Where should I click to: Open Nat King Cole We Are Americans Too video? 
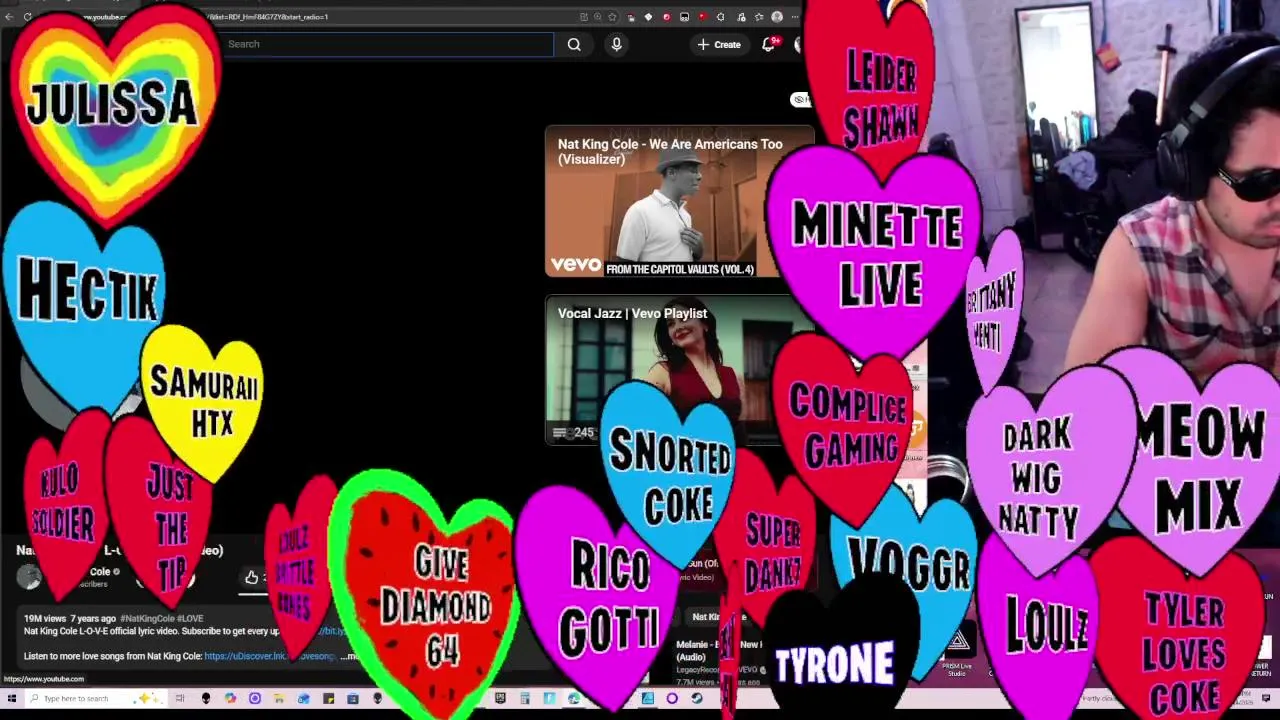(x=679, y=201)
